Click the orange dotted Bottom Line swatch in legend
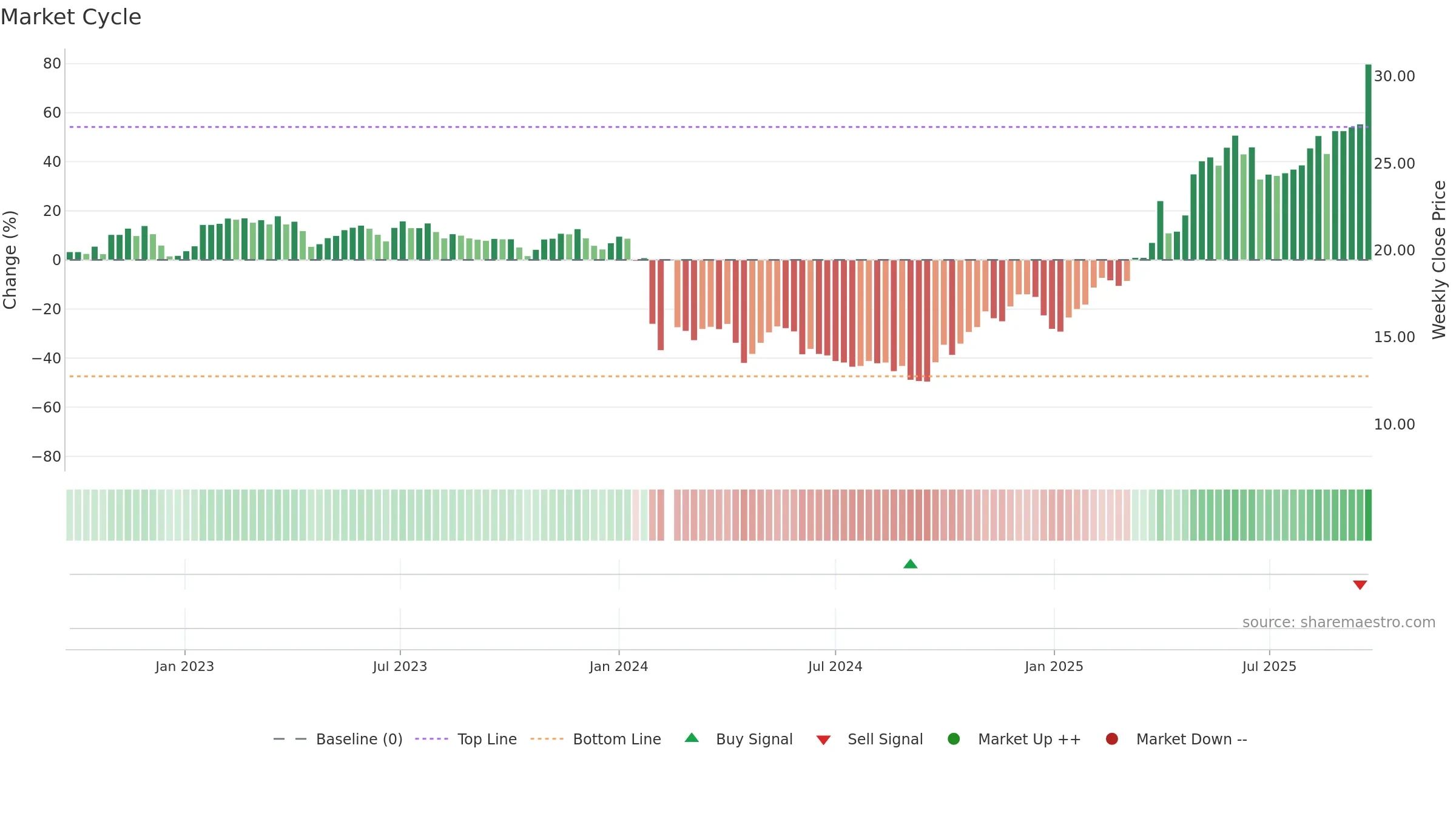Viewport: 1456px width, 819px height. pyautogui.click(x=547, y=739)
